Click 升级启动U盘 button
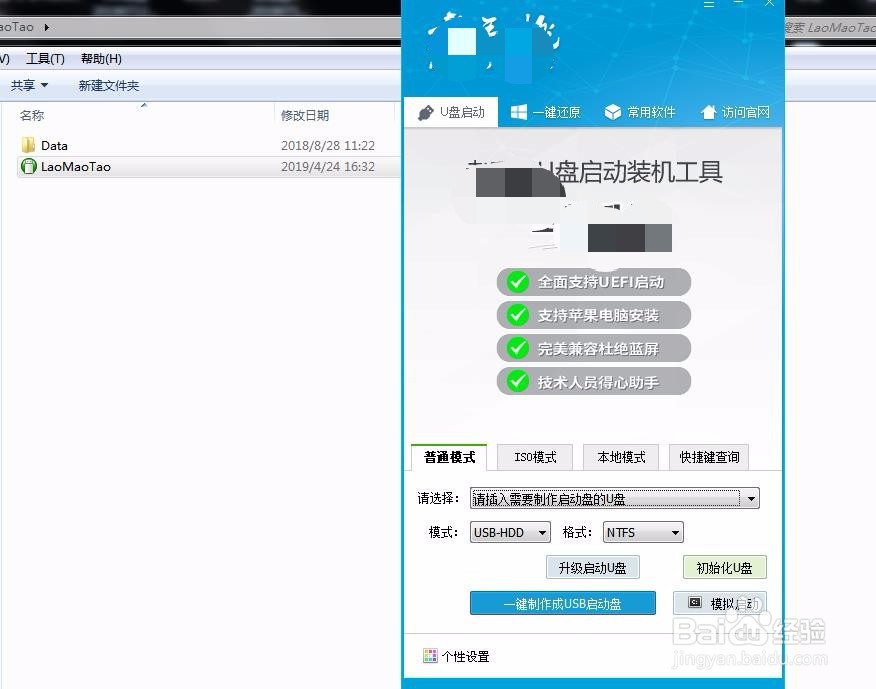Screen dimensions: 876x689 [593, 568]
